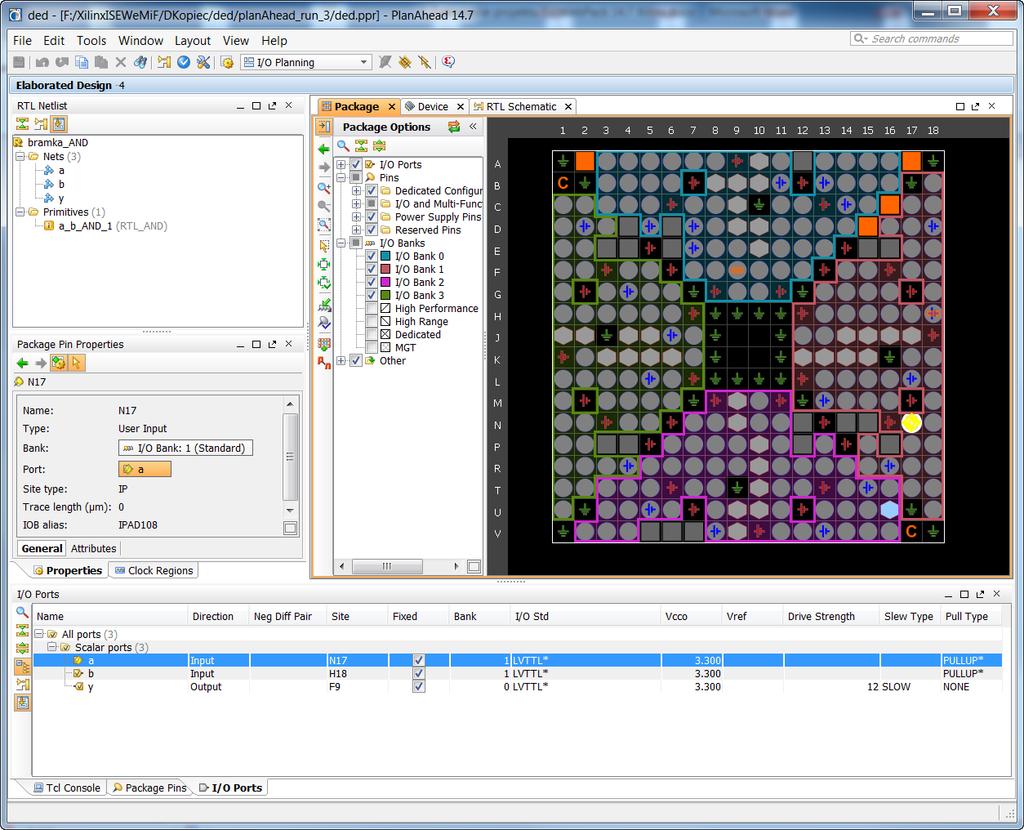The image size is (1024, 830).
Task: Collapse the All ports group
Action: pos(39,634)
